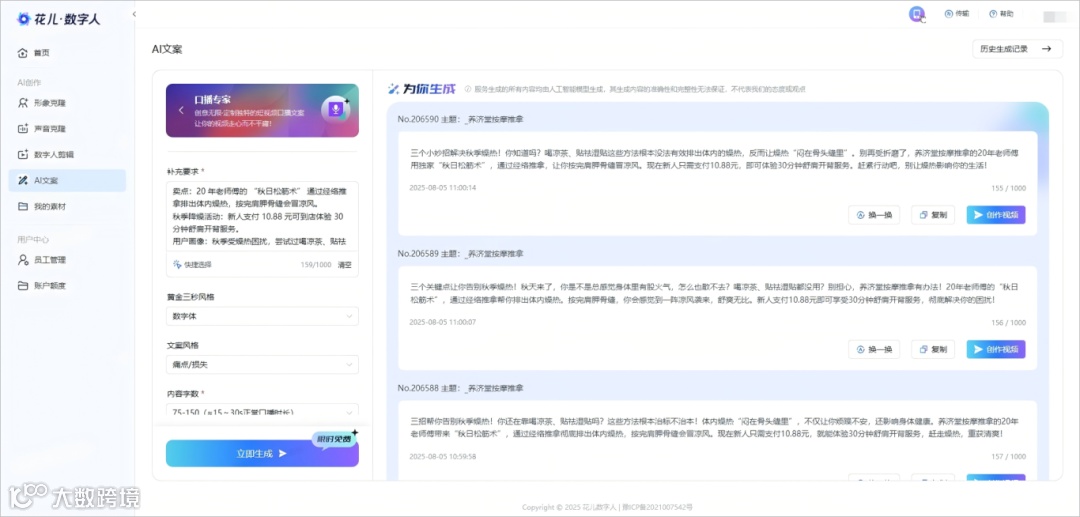The height and width of the screenshot is (517, 1080).
Task: Click timestamp 2025-08-05 11:00:14
Action: [442, 187]
